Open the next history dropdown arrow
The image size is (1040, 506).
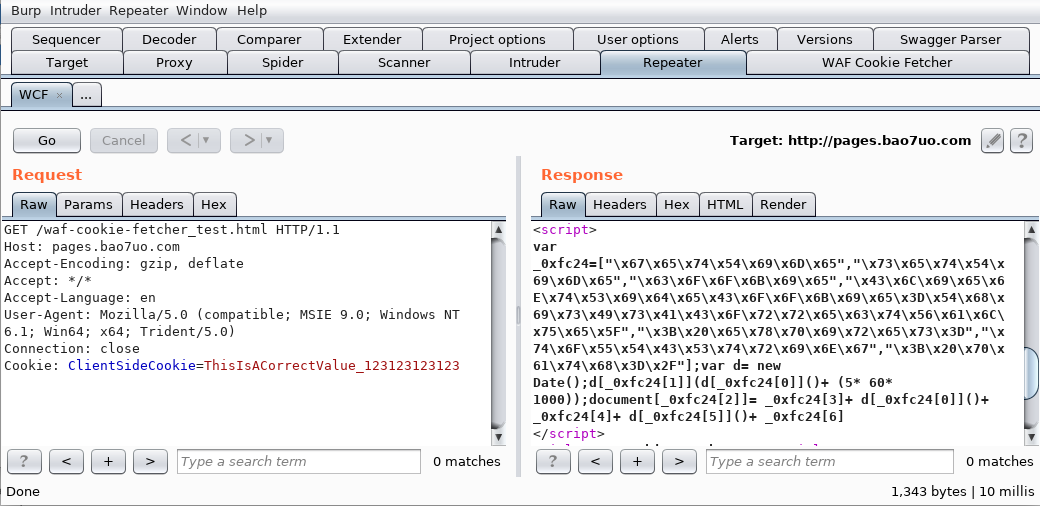coord(269,141)
